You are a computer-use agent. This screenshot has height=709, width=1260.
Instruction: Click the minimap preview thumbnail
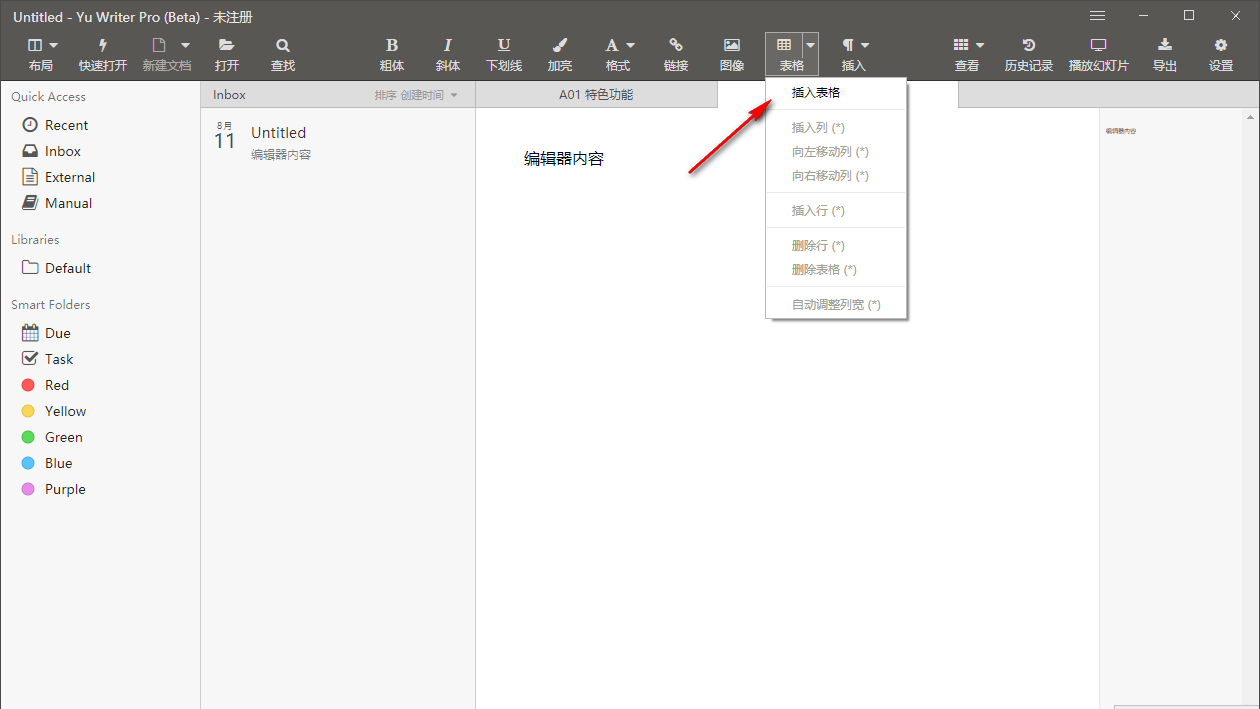coord(1121,131)
